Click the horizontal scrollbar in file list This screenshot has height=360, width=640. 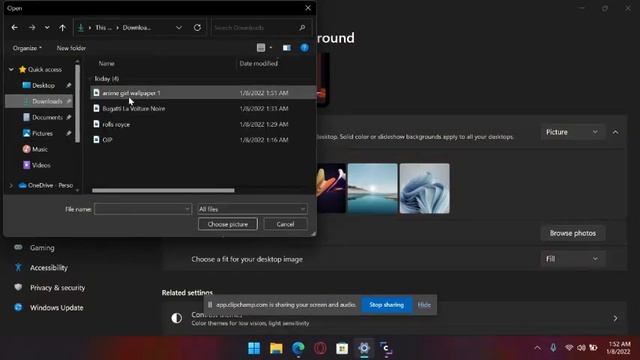[x=163, y=190]
